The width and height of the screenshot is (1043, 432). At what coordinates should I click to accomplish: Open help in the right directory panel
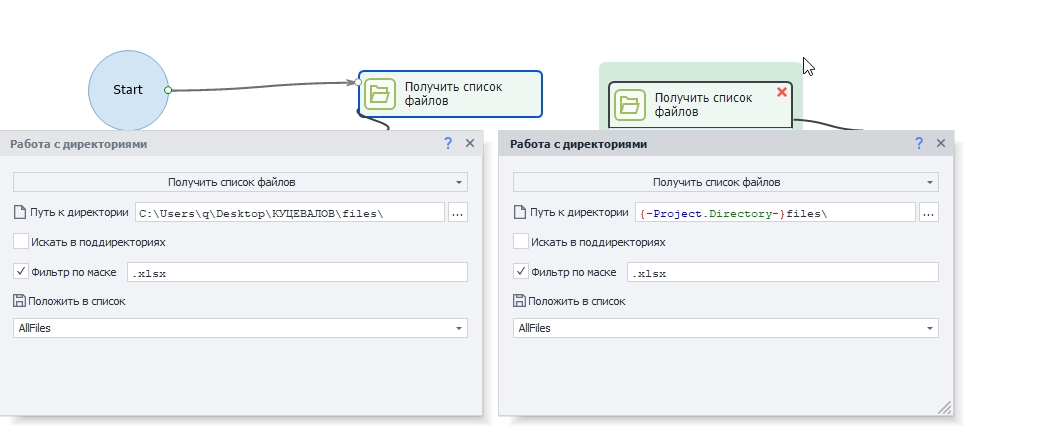click(918, 144)
